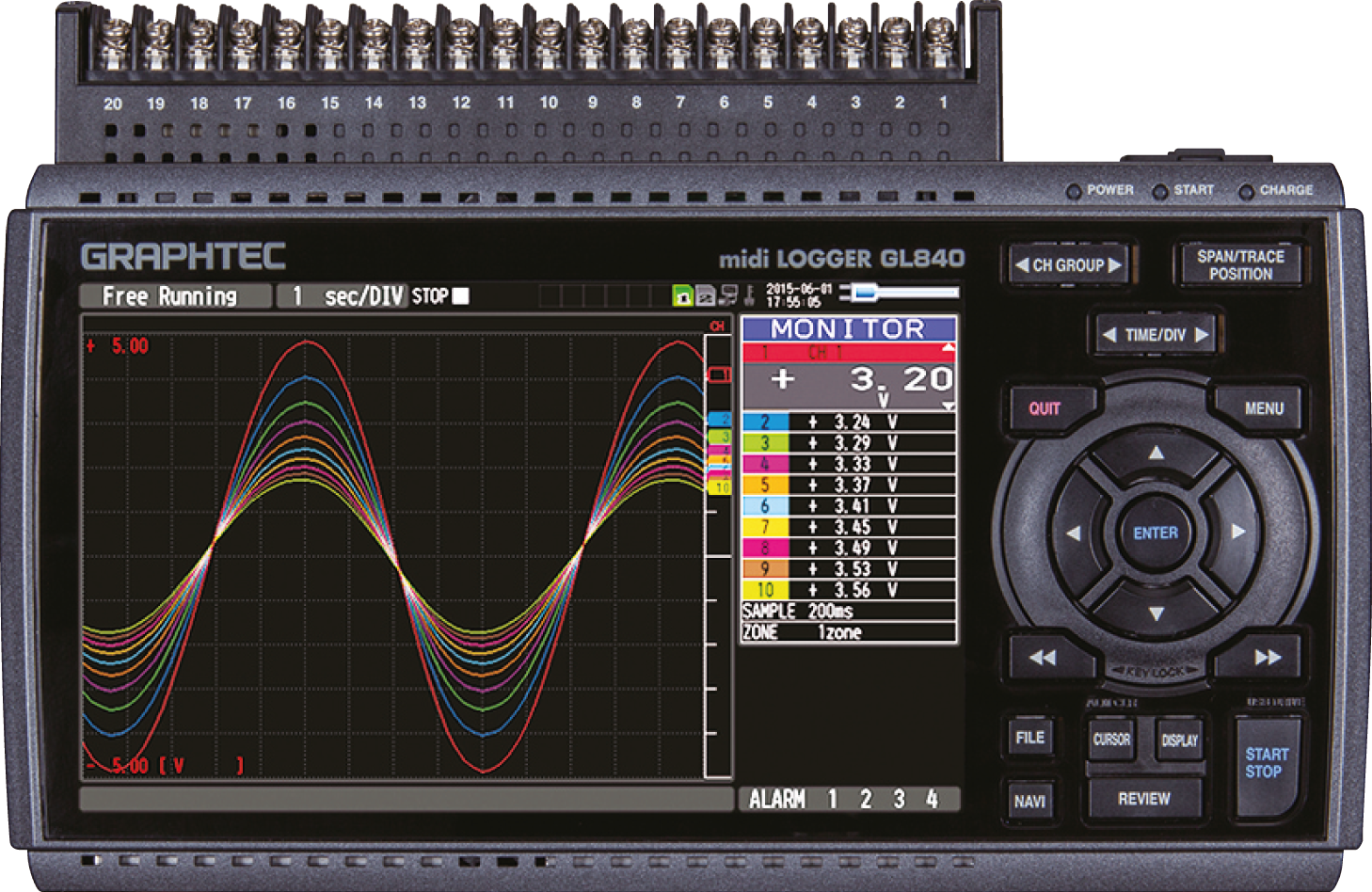Tap the "+ 3.49 V" reading

pyautogui.click(x=854, y=548)
